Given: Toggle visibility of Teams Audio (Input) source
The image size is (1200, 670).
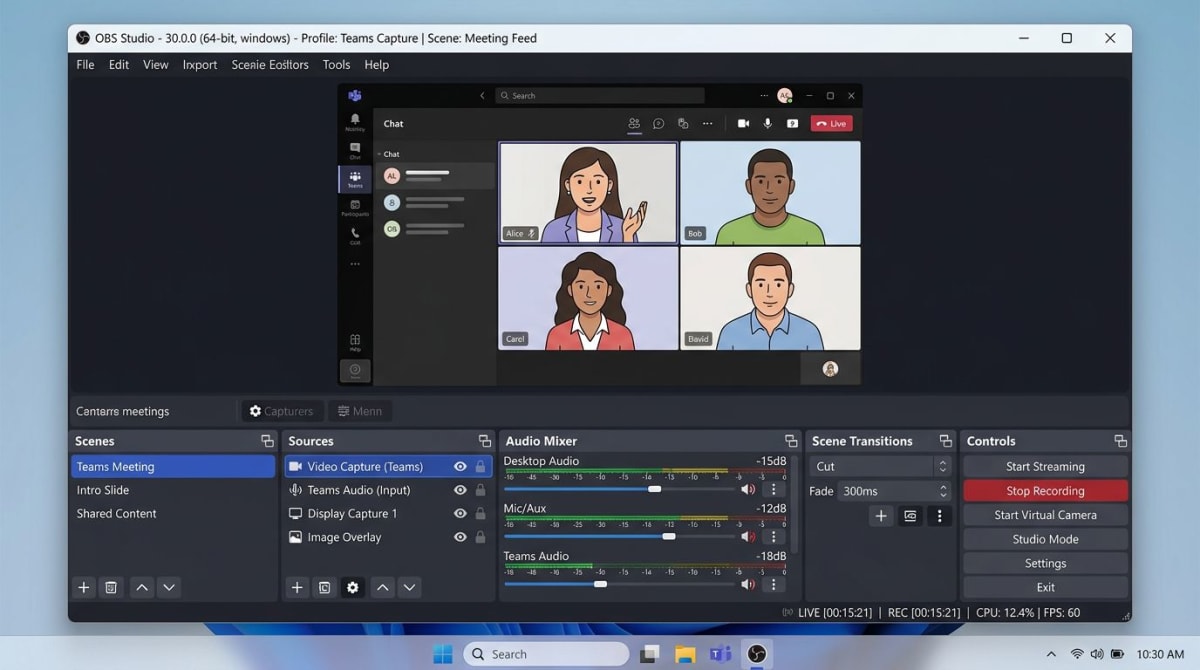Looking at the screenshot, I should (x=460, y=490).
